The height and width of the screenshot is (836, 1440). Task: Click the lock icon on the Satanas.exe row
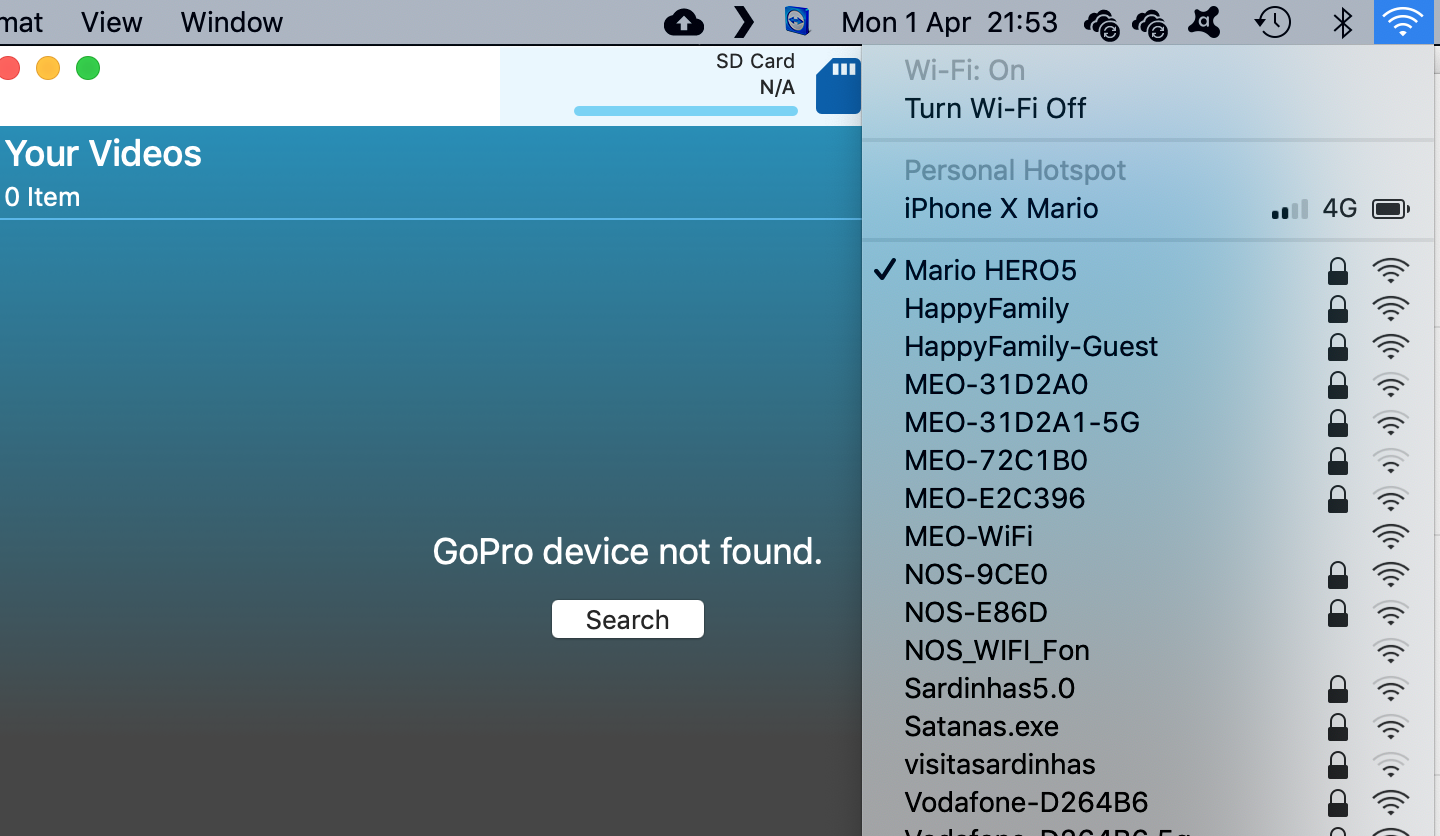[1337, 727]
